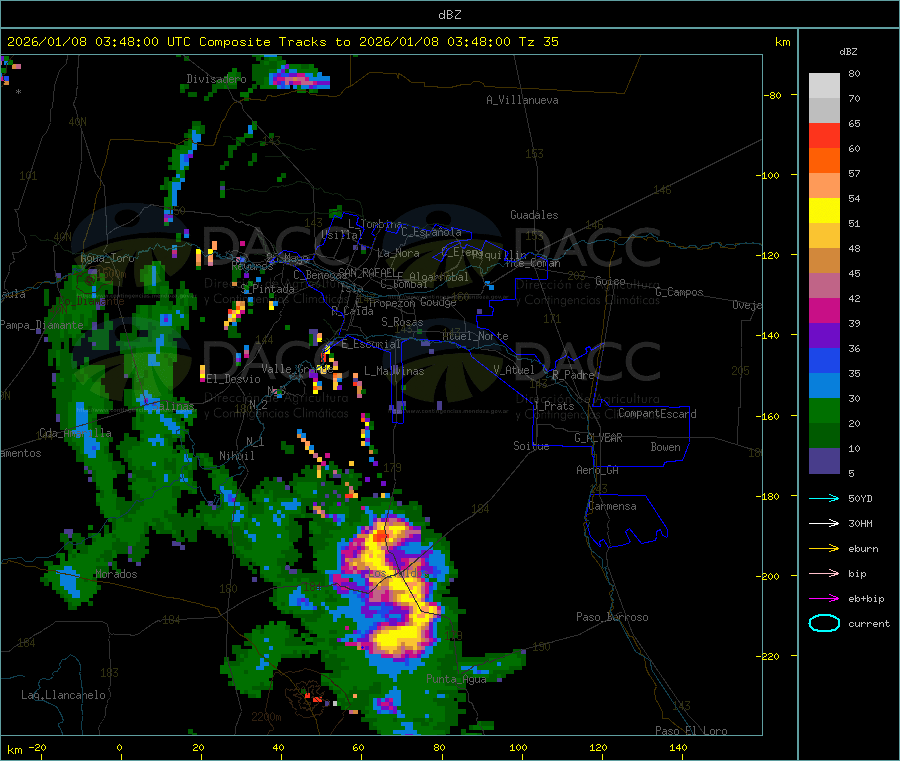Click the 'Divisadero' map label

216,79
